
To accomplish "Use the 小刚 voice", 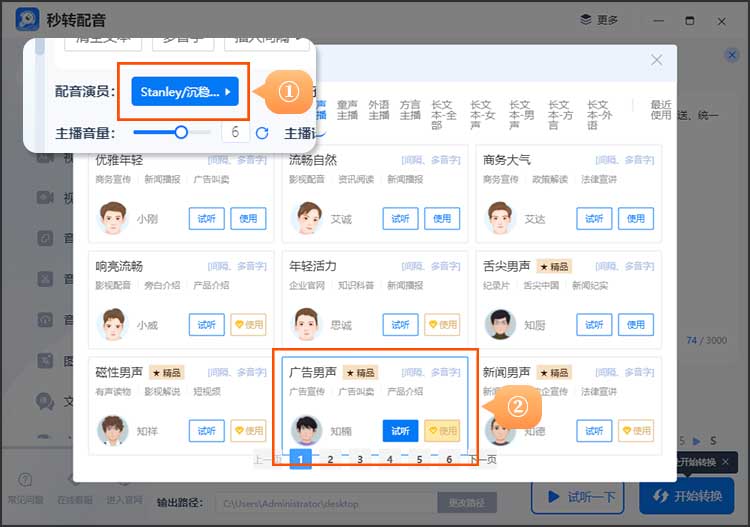I will pyautogui.click(x=248, y=219).
